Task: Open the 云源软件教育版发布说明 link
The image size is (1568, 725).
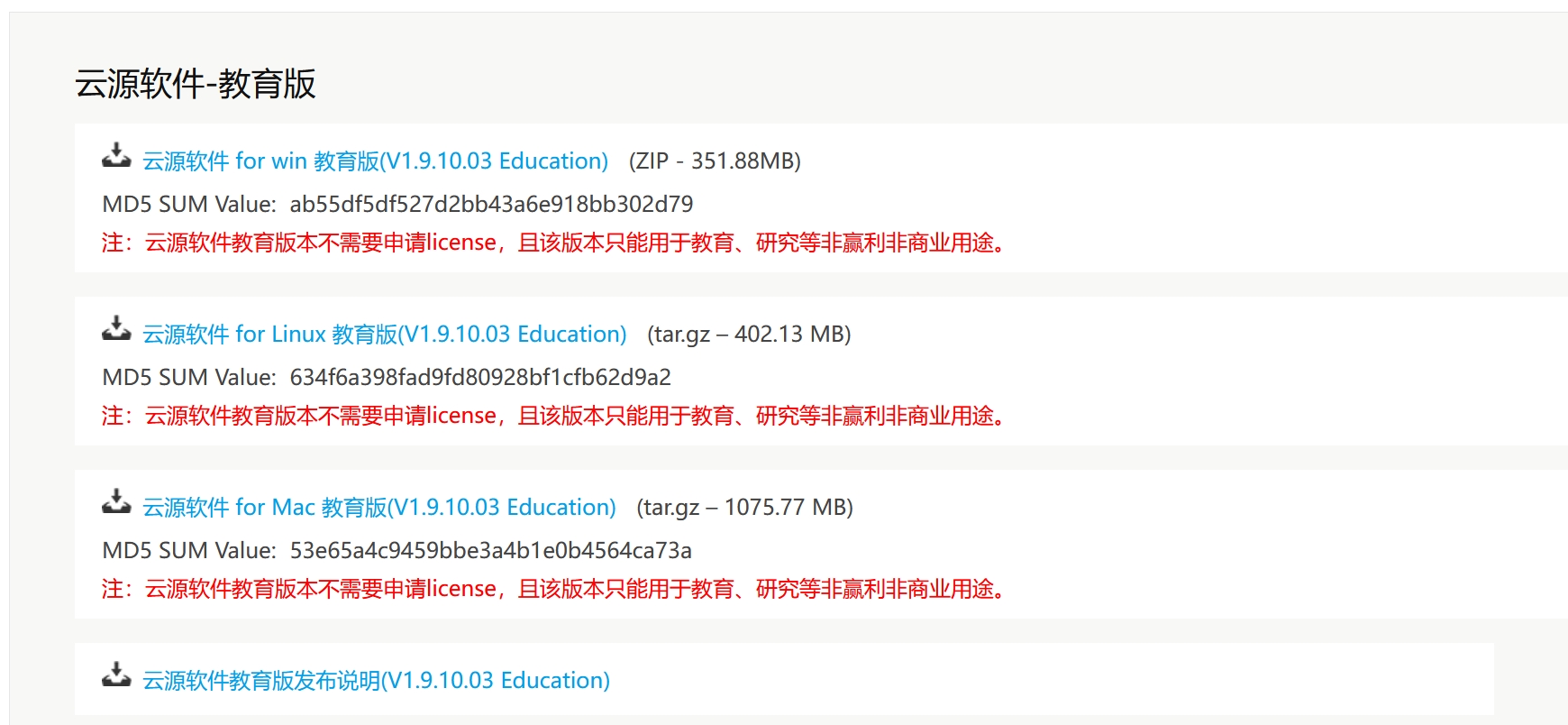Action: tap(377, 681)
